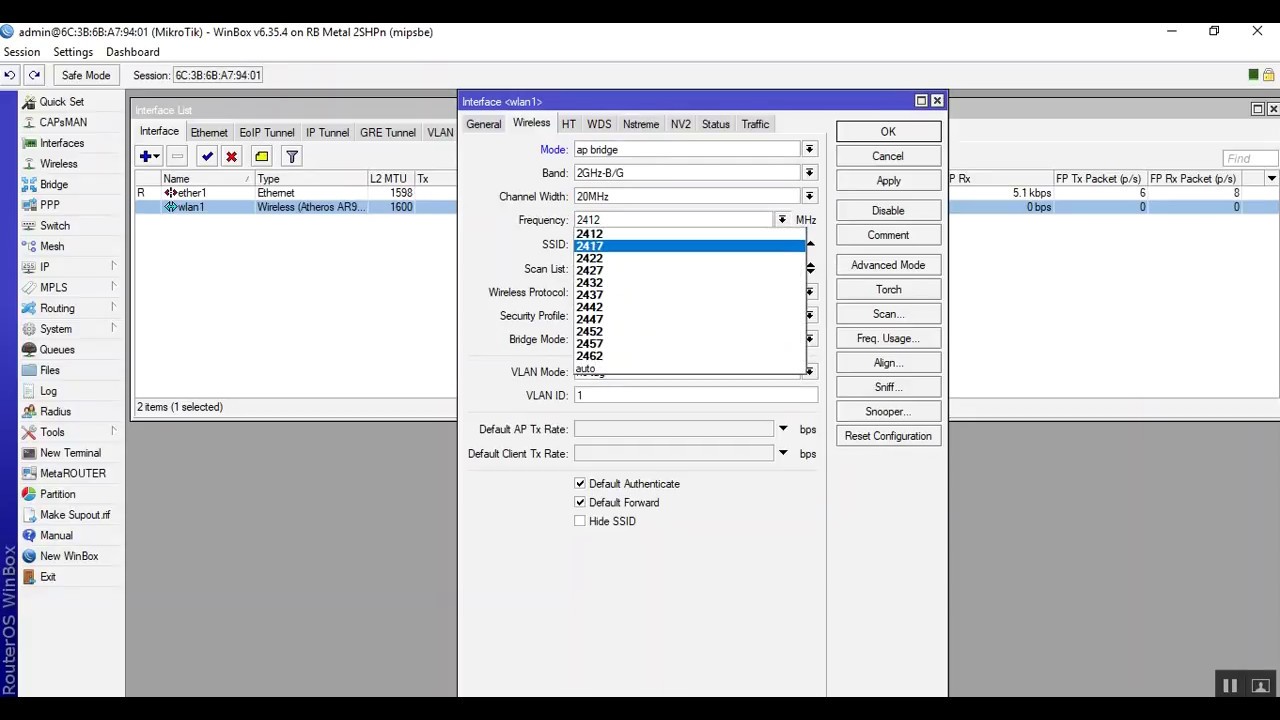Open Bridge section in sidebar
1280x720 pixels.
click(54, 184)
